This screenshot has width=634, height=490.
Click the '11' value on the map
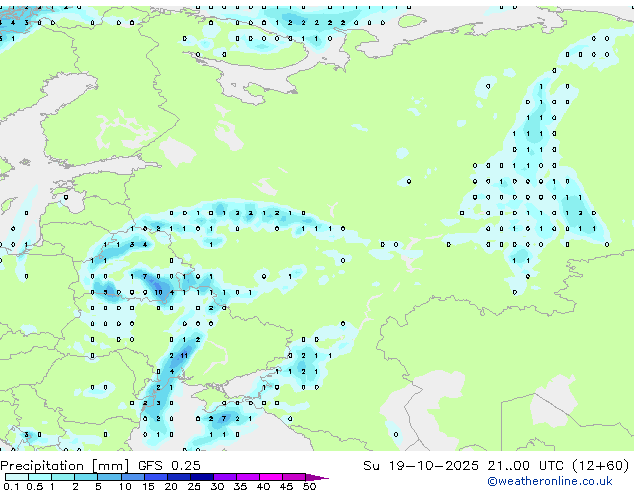(x=184, y=356)
